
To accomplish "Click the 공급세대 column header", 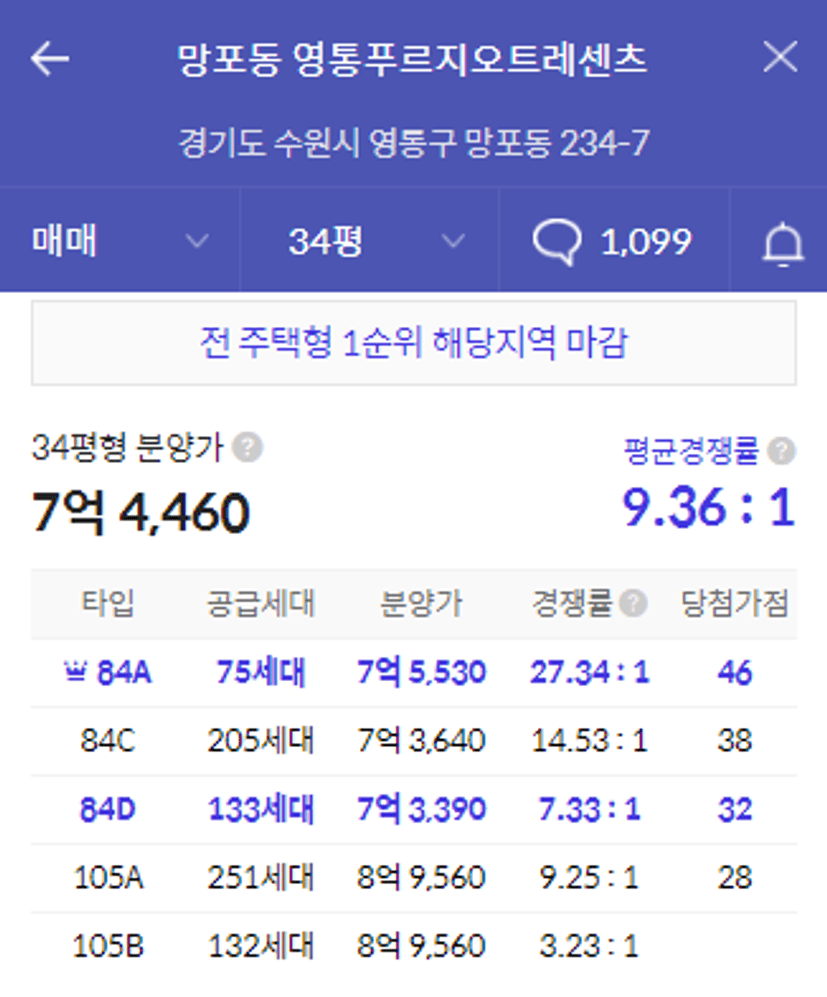I will point(261,603).
